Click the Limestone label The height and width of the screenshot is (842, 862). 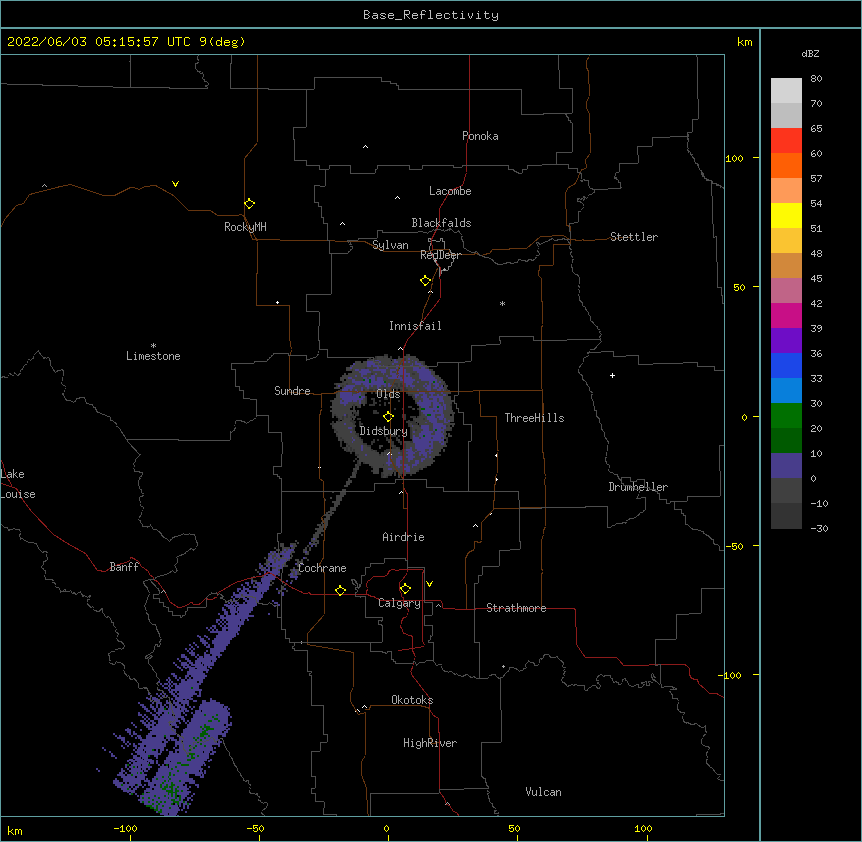(153, 356)
